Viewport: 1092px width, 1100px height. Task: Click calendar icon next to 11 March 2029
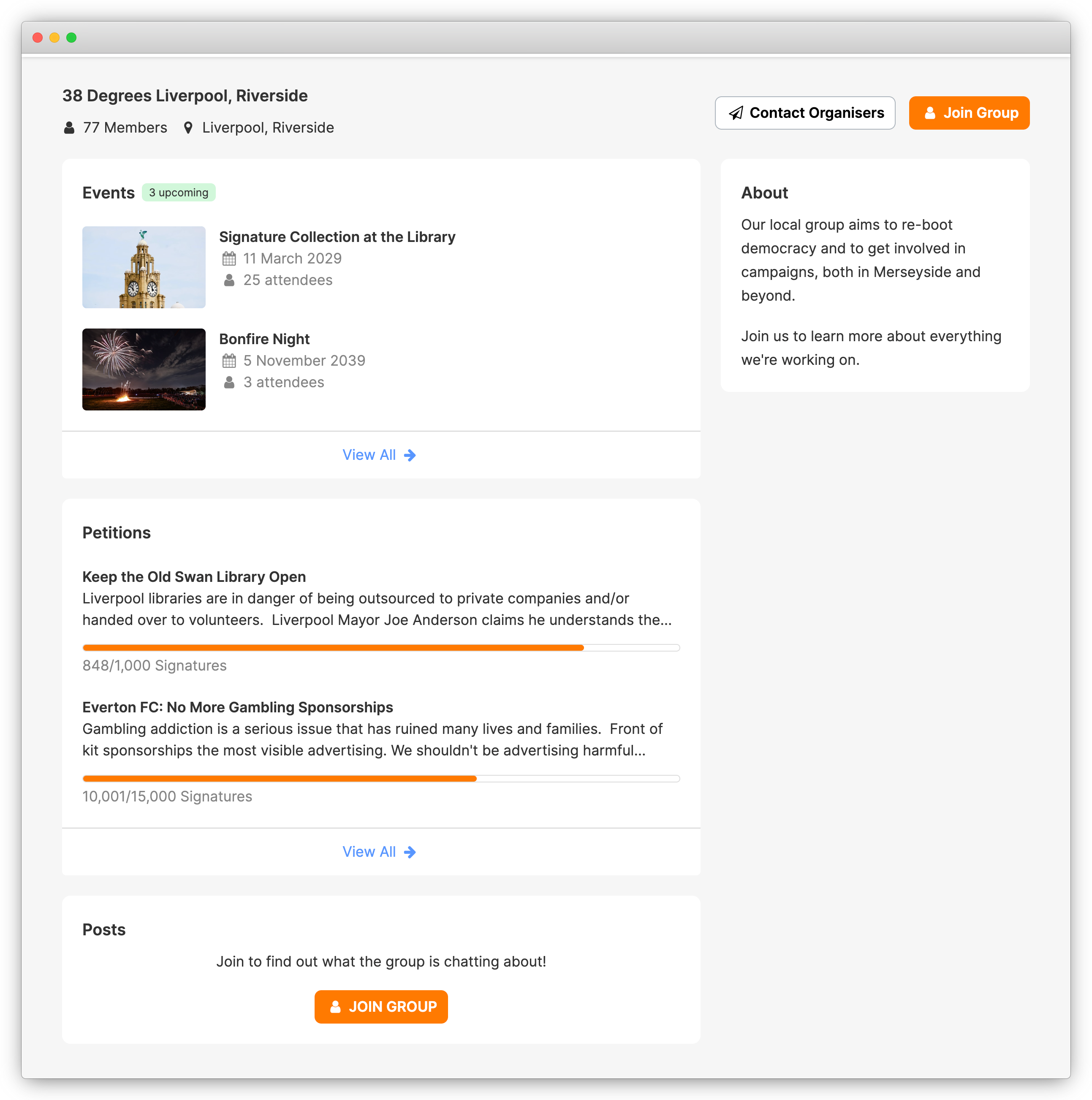coord(229,259)
